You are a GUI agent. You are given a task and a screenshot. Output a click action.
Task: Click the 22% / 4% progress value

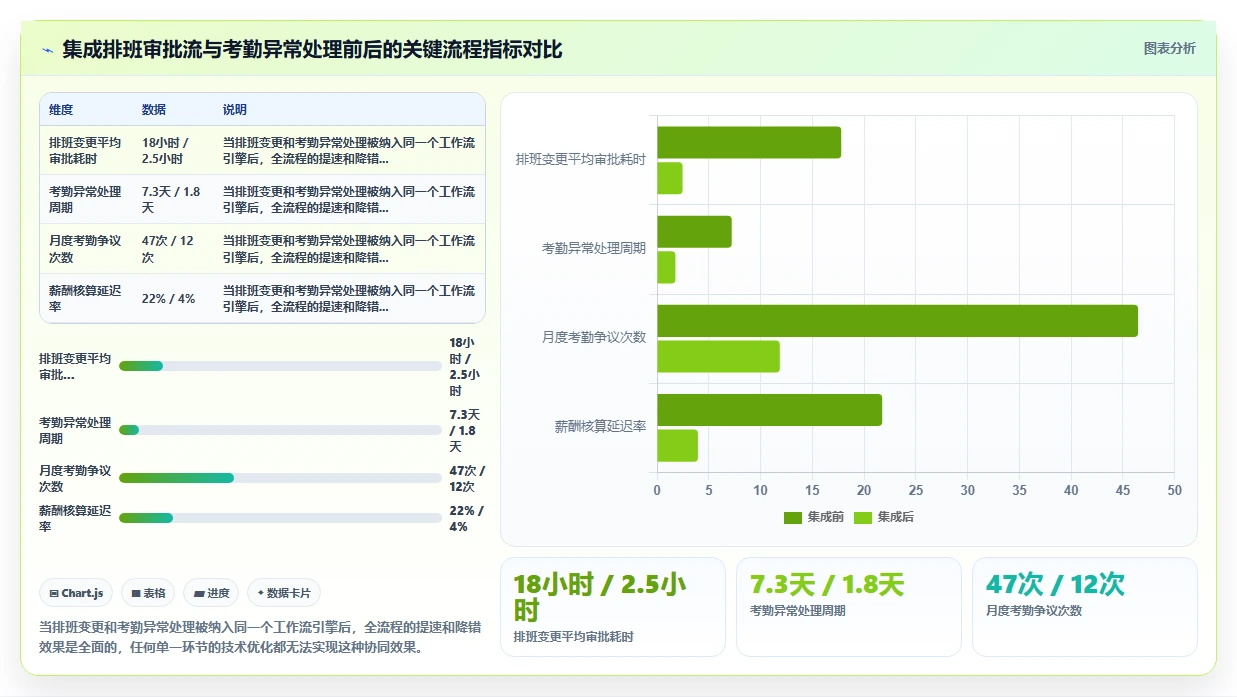[x=467, y=518]
